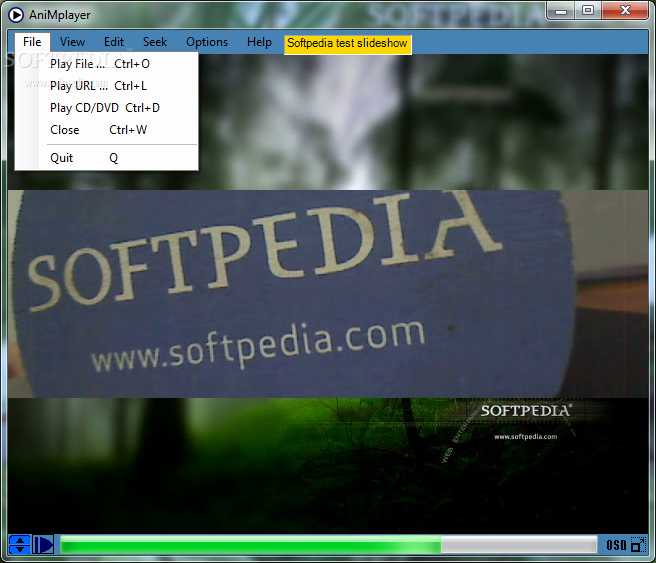This screenshot has height=563, width=656.
Task: Click the AniMplayer title bar logo icon
Action: pos(16,15)
